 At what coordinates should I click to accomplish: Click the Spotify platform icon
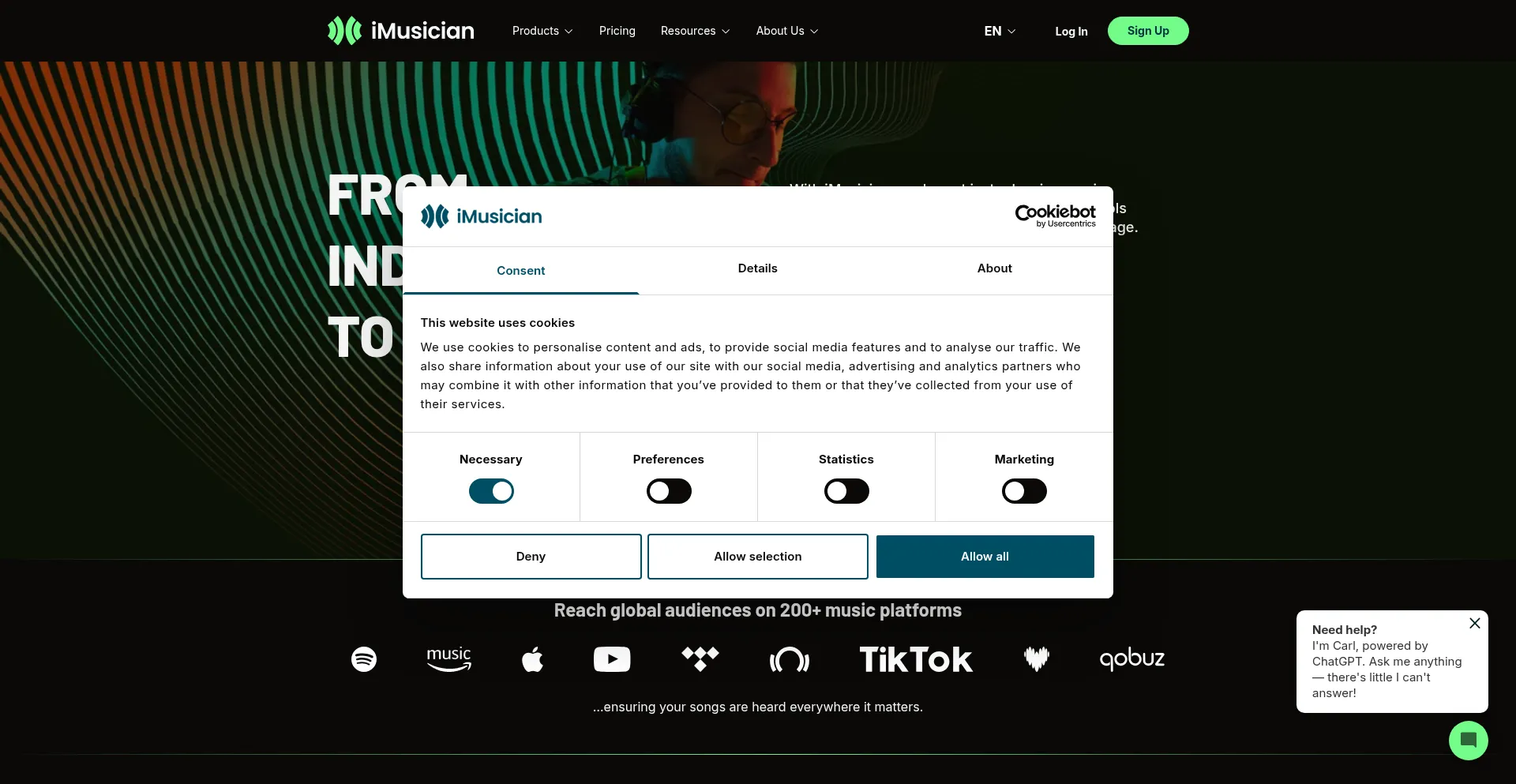364,658
